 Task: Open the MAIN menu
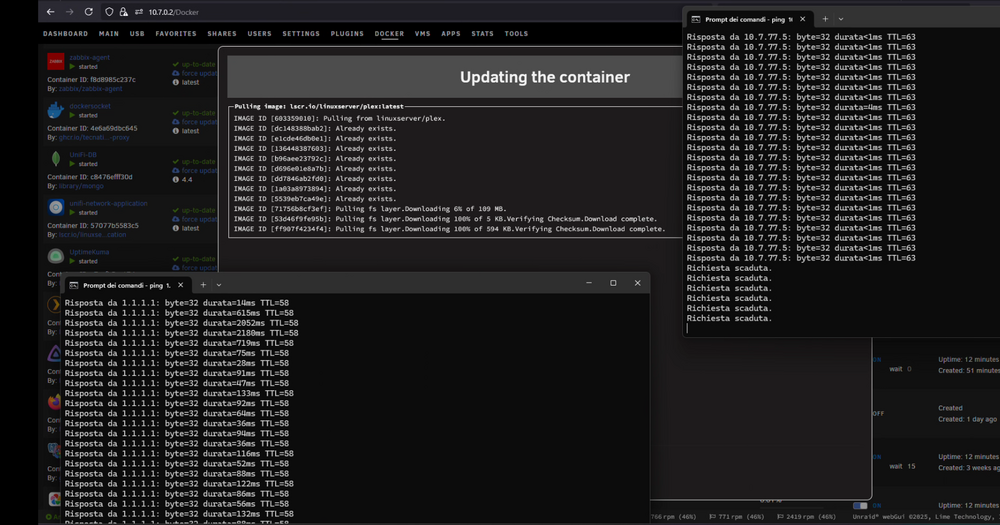click(109, 34)
